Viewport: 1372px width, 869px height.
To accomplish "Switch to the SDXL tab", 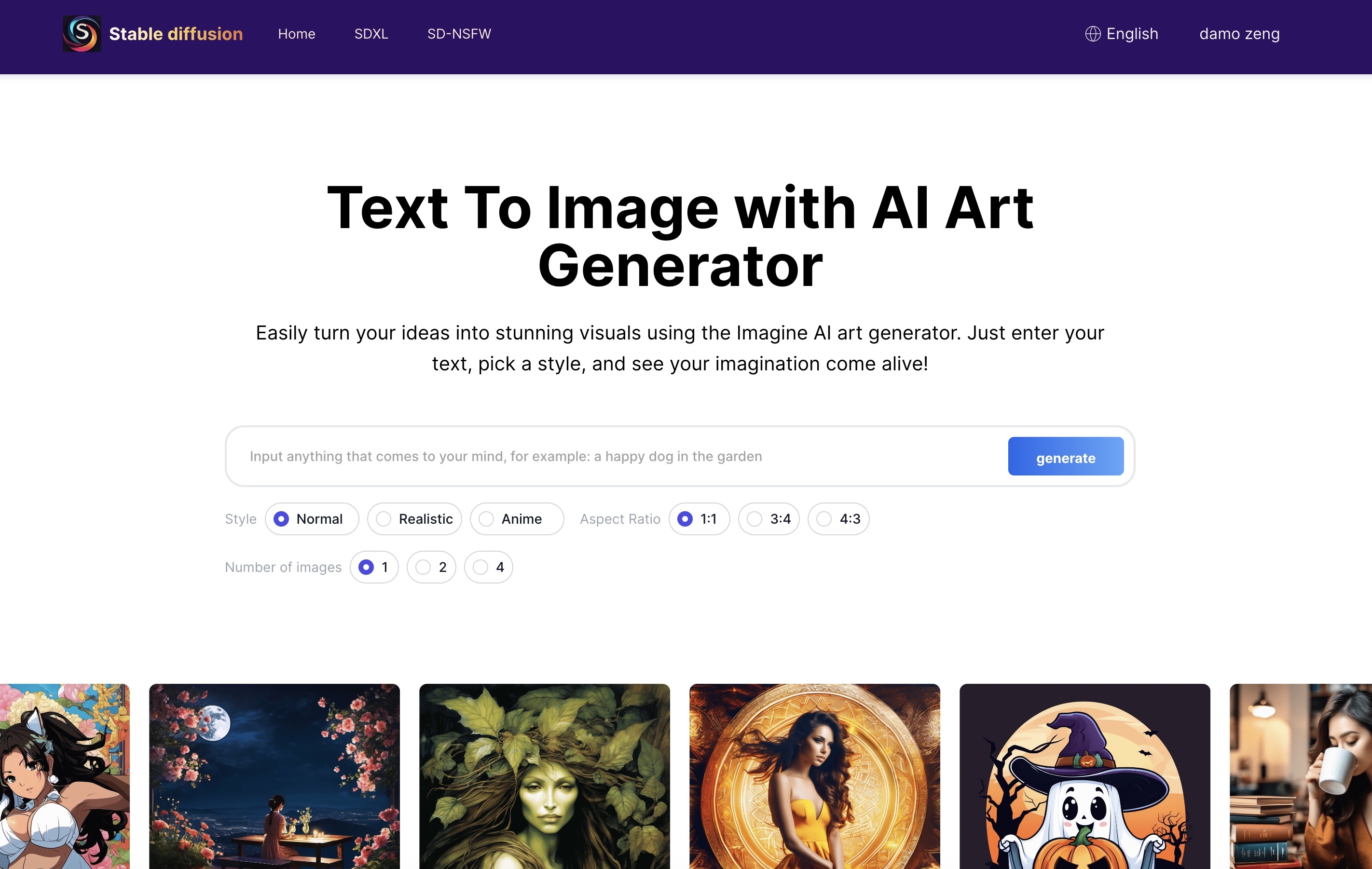I will (370, 33).
